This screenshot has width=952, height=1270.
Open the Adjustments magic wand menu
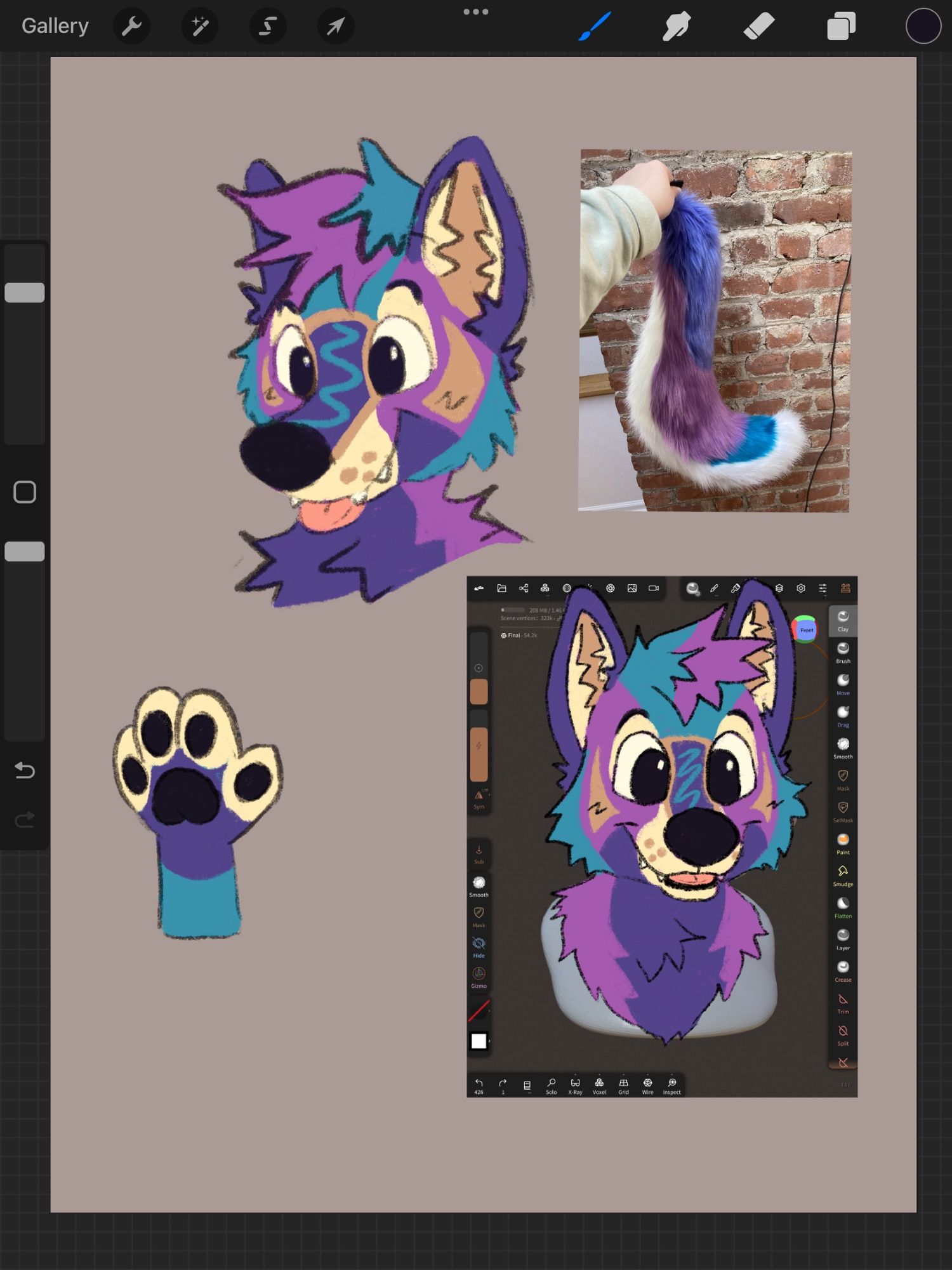200,26
